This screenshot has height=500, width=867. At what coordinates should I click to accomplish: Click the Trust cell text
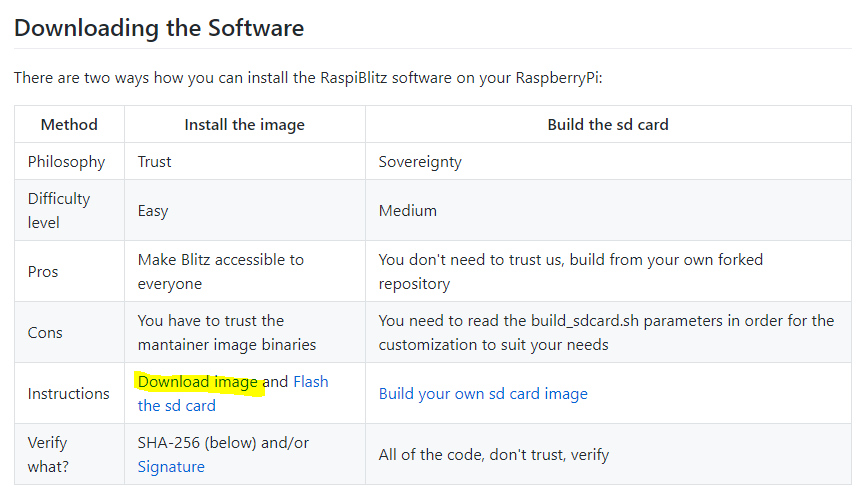pyautogui.click(x=155, y=162)
